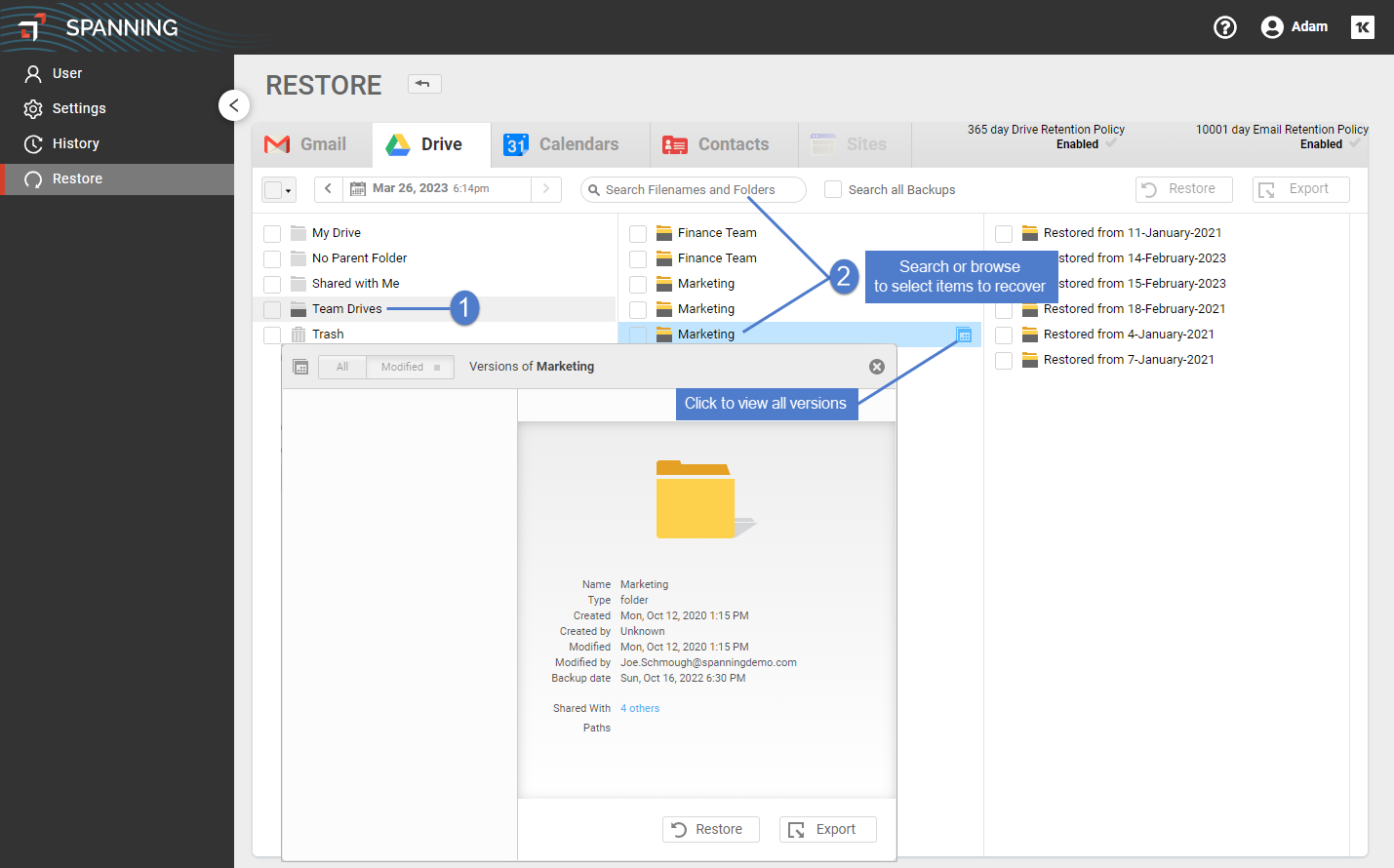
Task: Check the Trash checkbox
Action: (272, 335)
